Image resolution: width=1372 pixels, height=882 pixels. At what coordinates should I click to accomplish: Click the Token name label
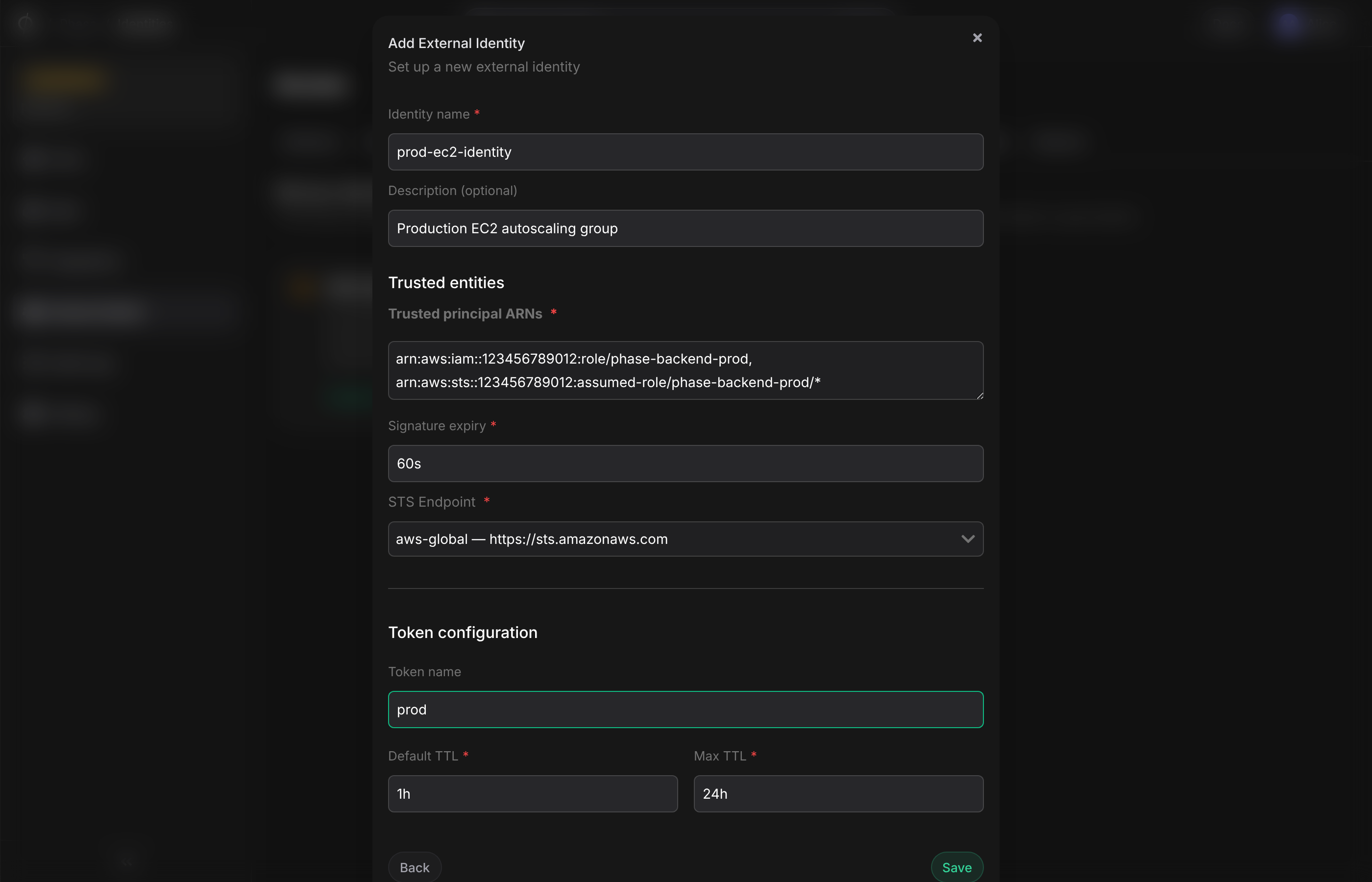[424, 672]
